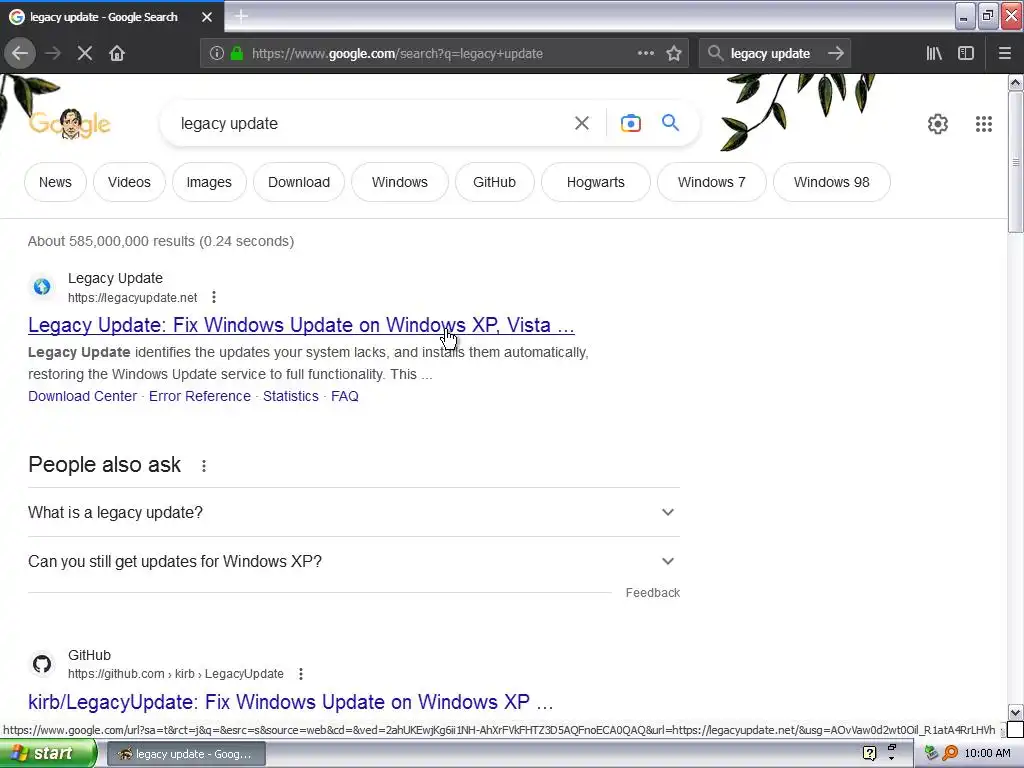Open more options for People also ask

[204, 466]
